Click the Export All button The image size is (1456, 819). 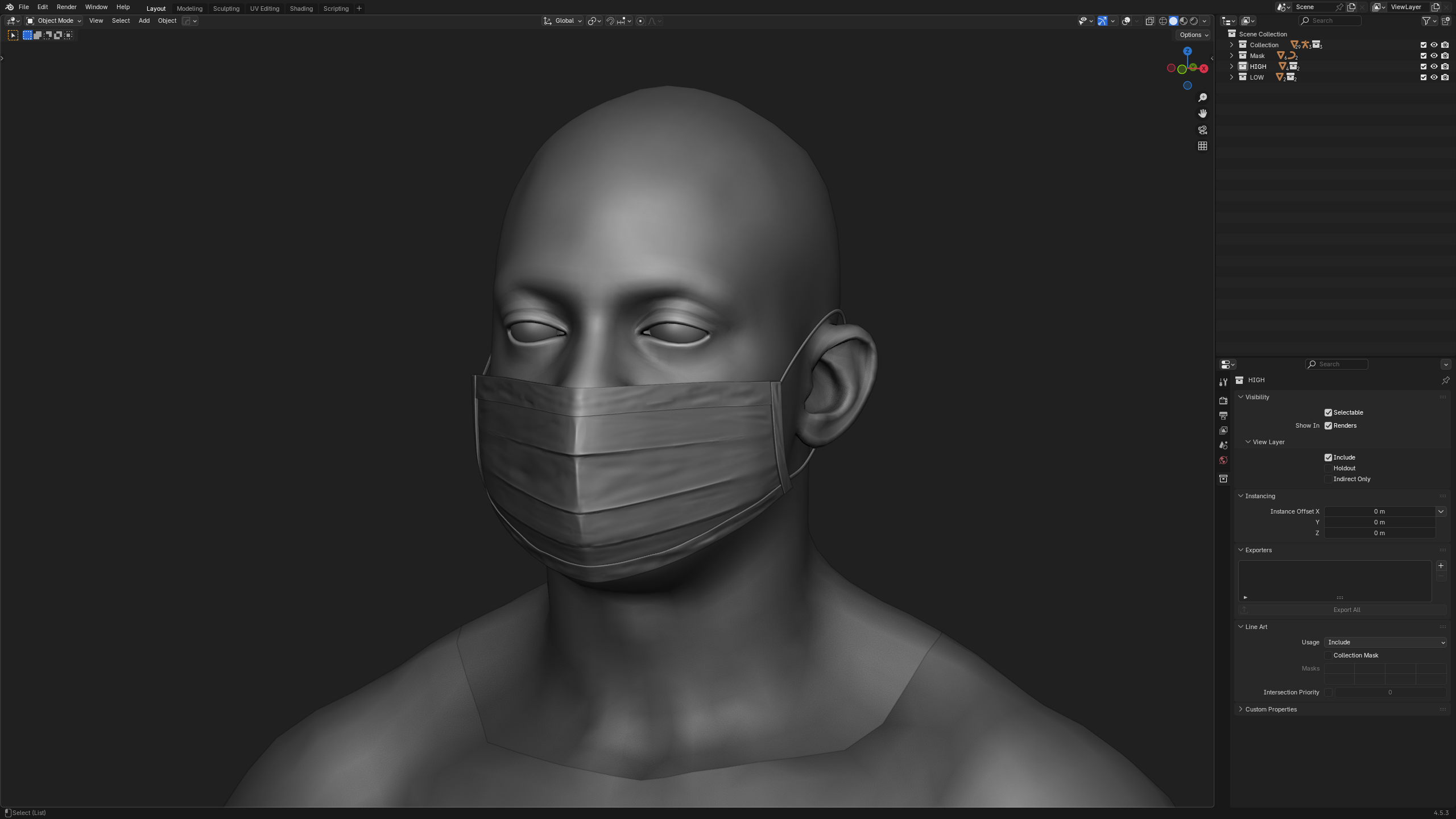tap(1346, 610)
